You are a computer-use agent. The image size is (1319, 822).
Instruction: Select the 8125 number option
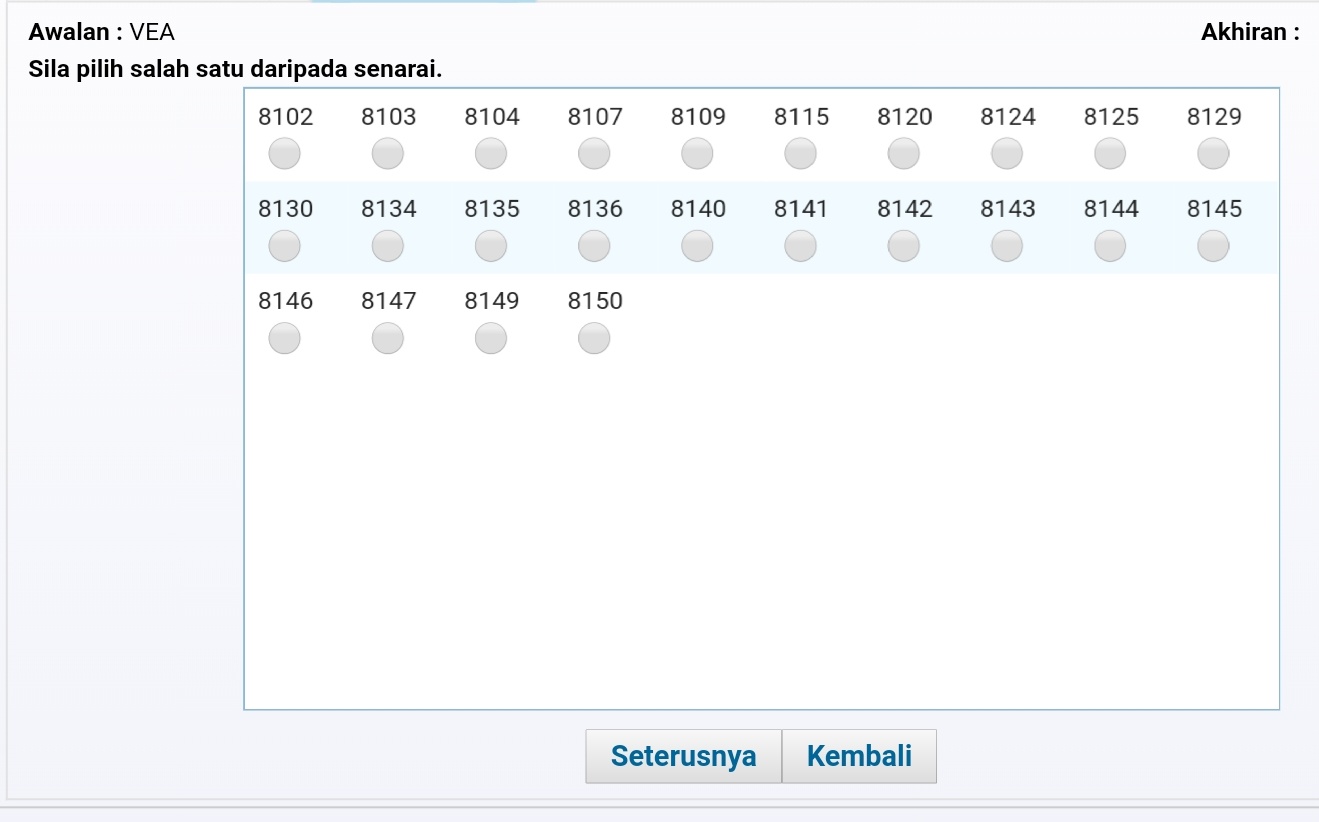point(1110,154)
